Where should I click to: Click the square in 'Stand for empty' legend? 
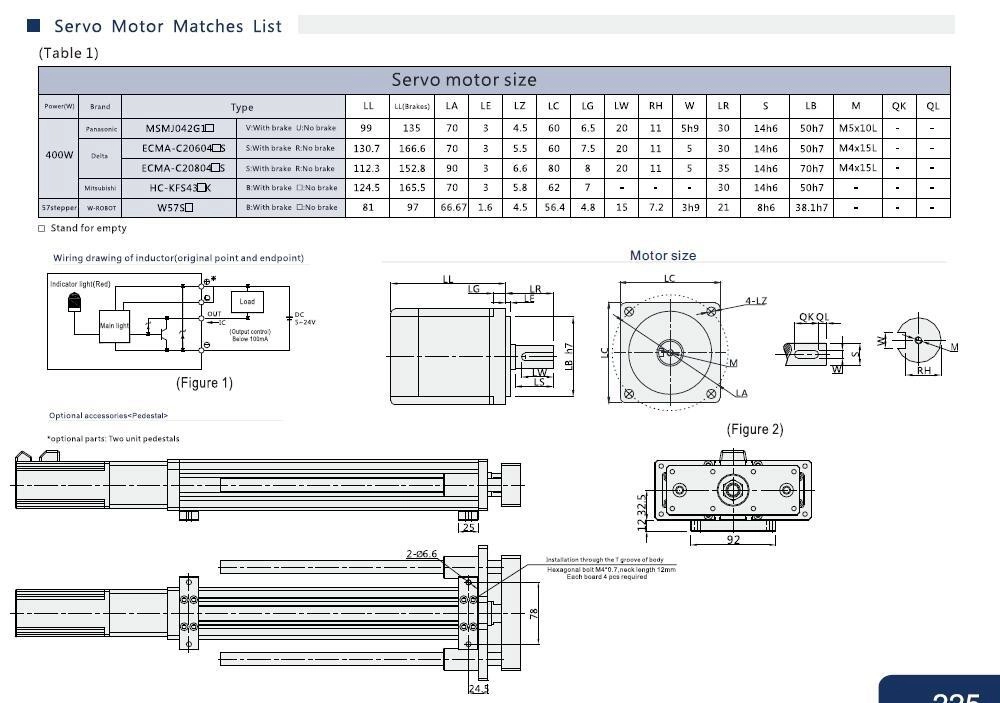pyautogui.click(x=42, y=228)
